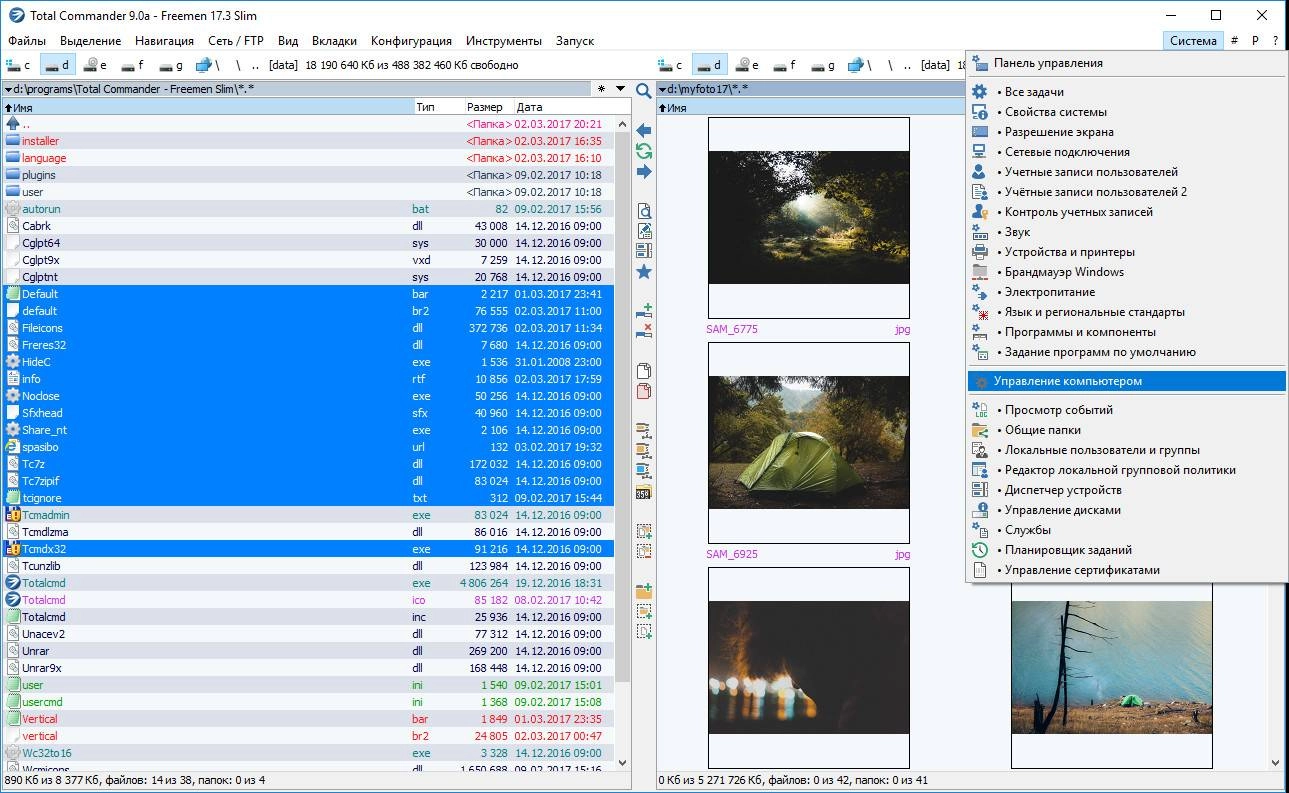1289x793 pixels.
Task: Click the white copy pages icon
Action: point(644,371)
